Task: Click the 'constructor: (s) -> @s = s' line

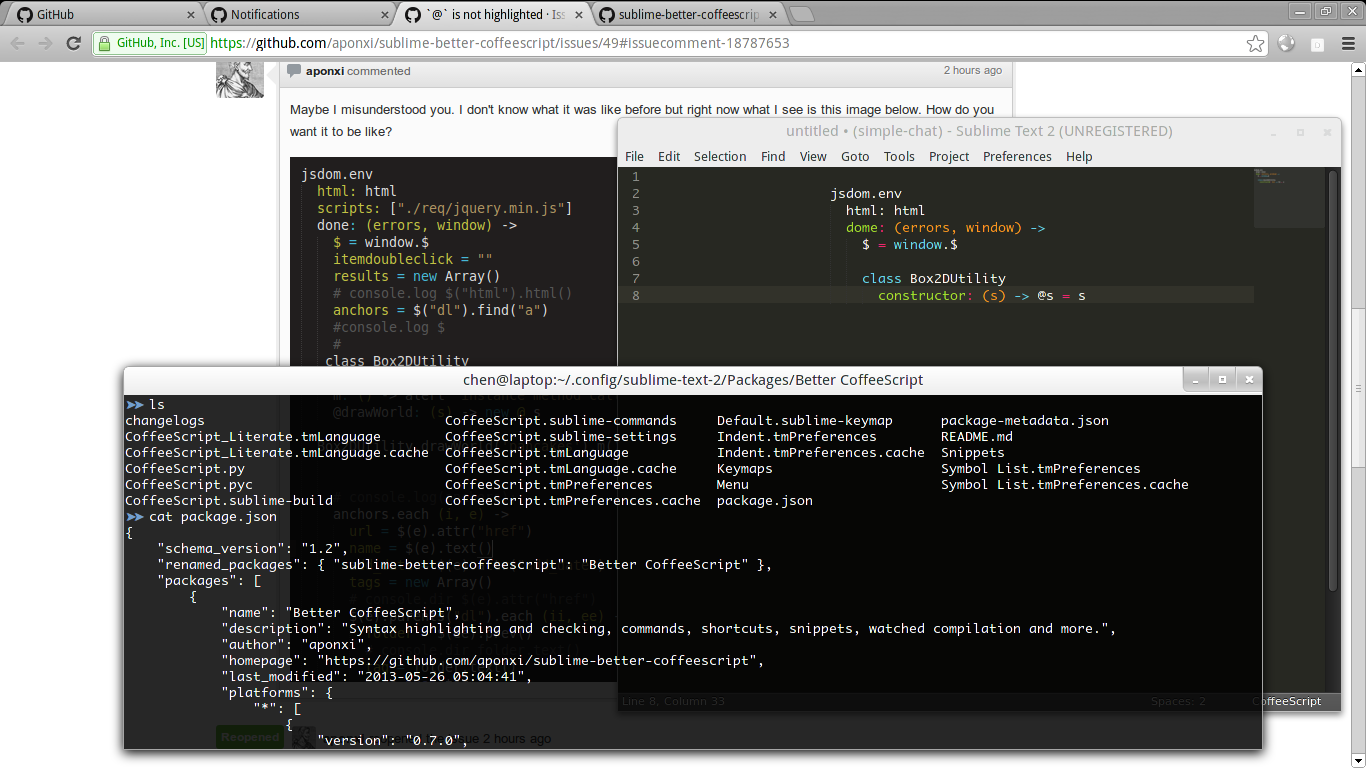Action: (x=982, y=295)
